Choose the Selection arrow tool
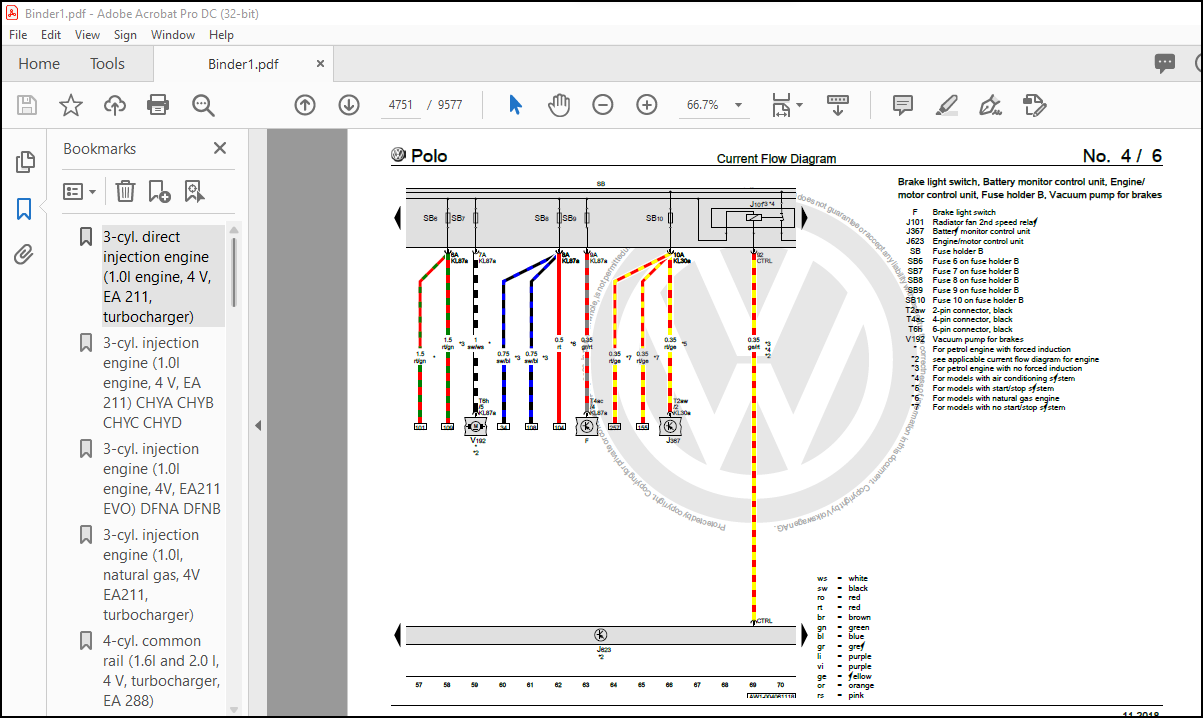 [x=515, y=105]
